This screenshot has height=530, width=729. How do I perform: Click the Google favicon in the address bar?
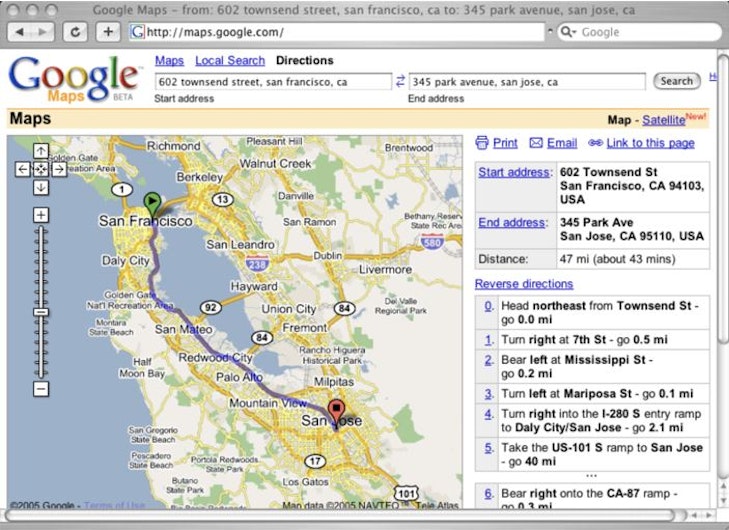point(137,32)
